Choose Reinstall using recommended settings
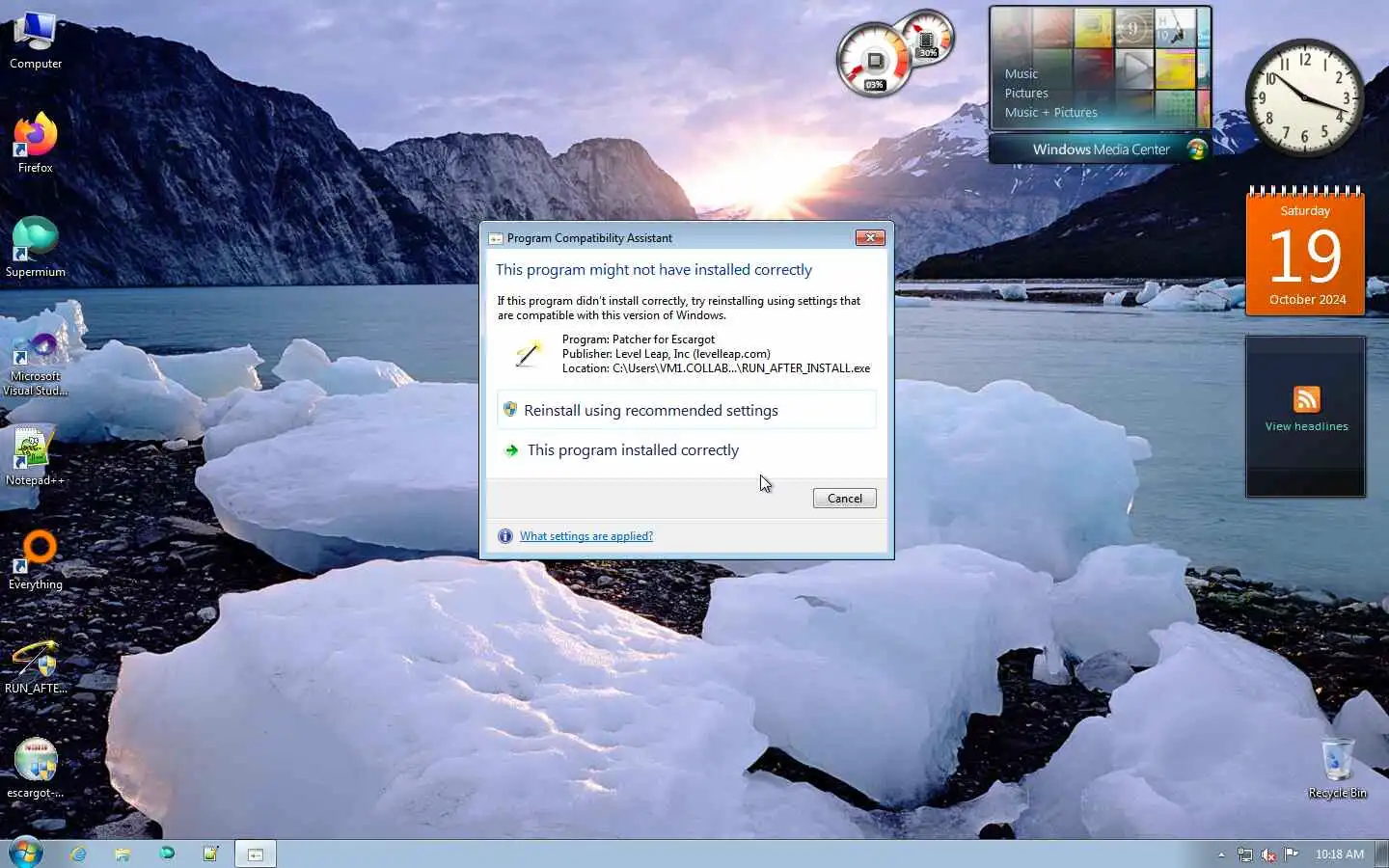Viewport: 1389px width, 868px height. (687, 410)
